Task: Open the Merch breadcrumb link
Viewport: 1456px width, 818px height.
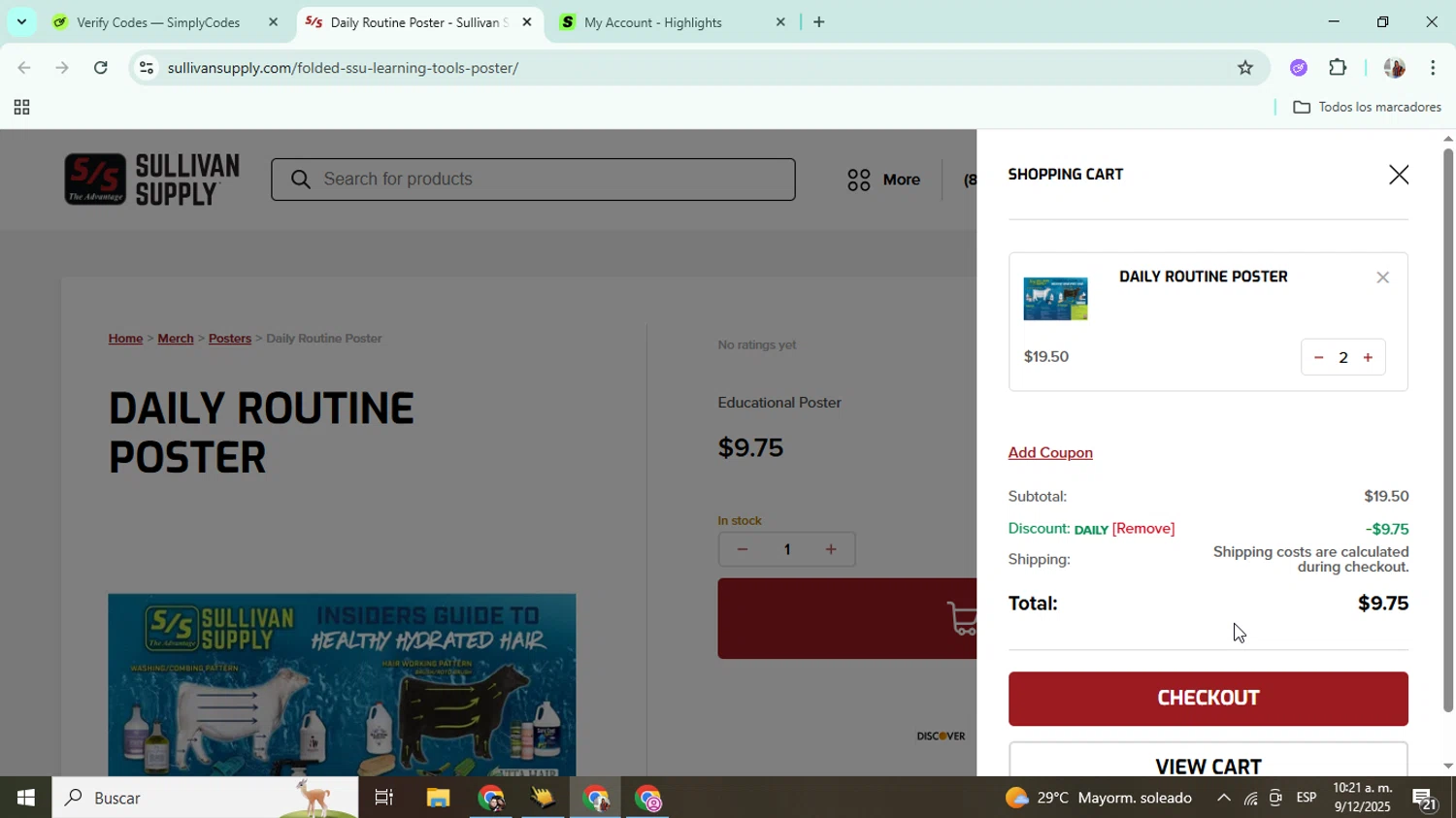Action: (x=176, y=339)
